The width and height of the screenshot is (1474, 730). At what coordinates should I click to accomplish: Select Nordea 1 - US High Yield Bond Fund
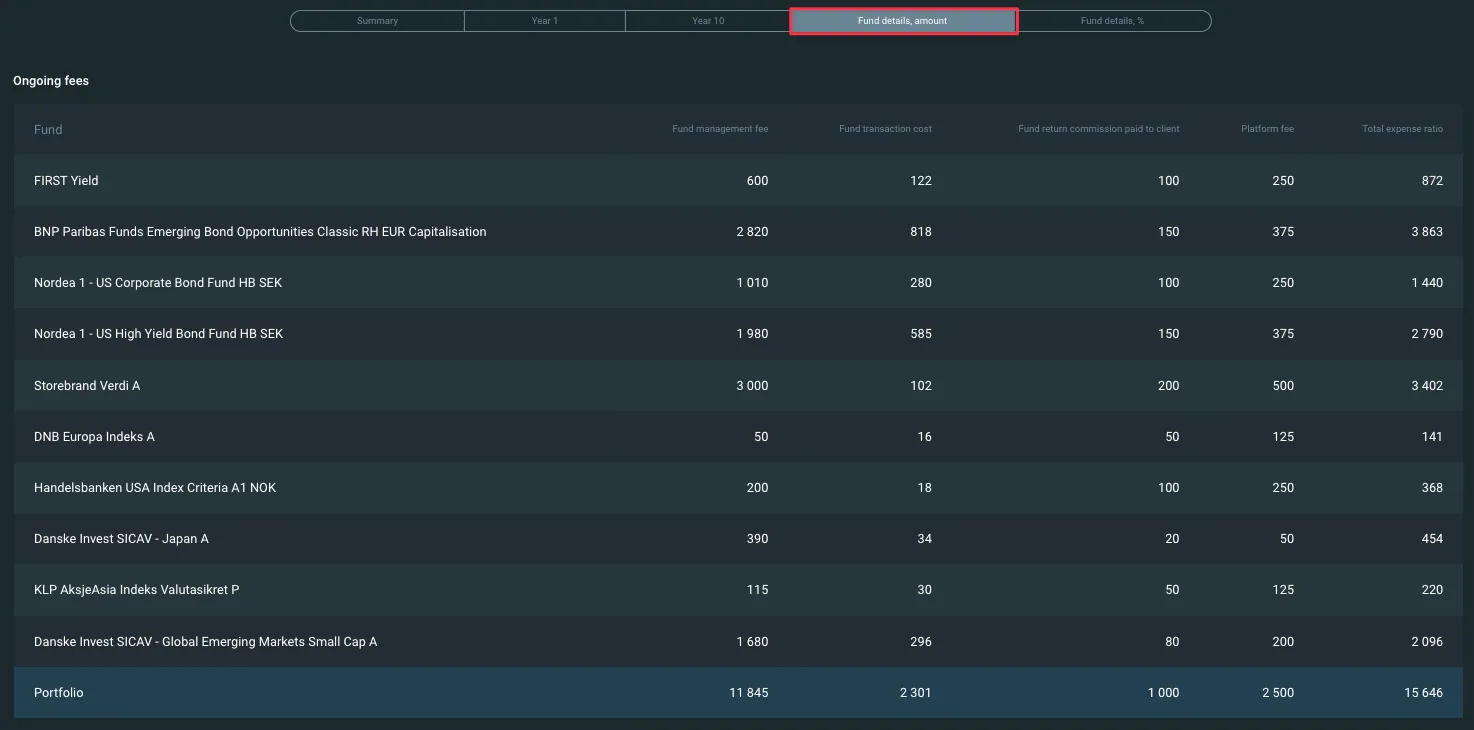(x=158, y=334)
